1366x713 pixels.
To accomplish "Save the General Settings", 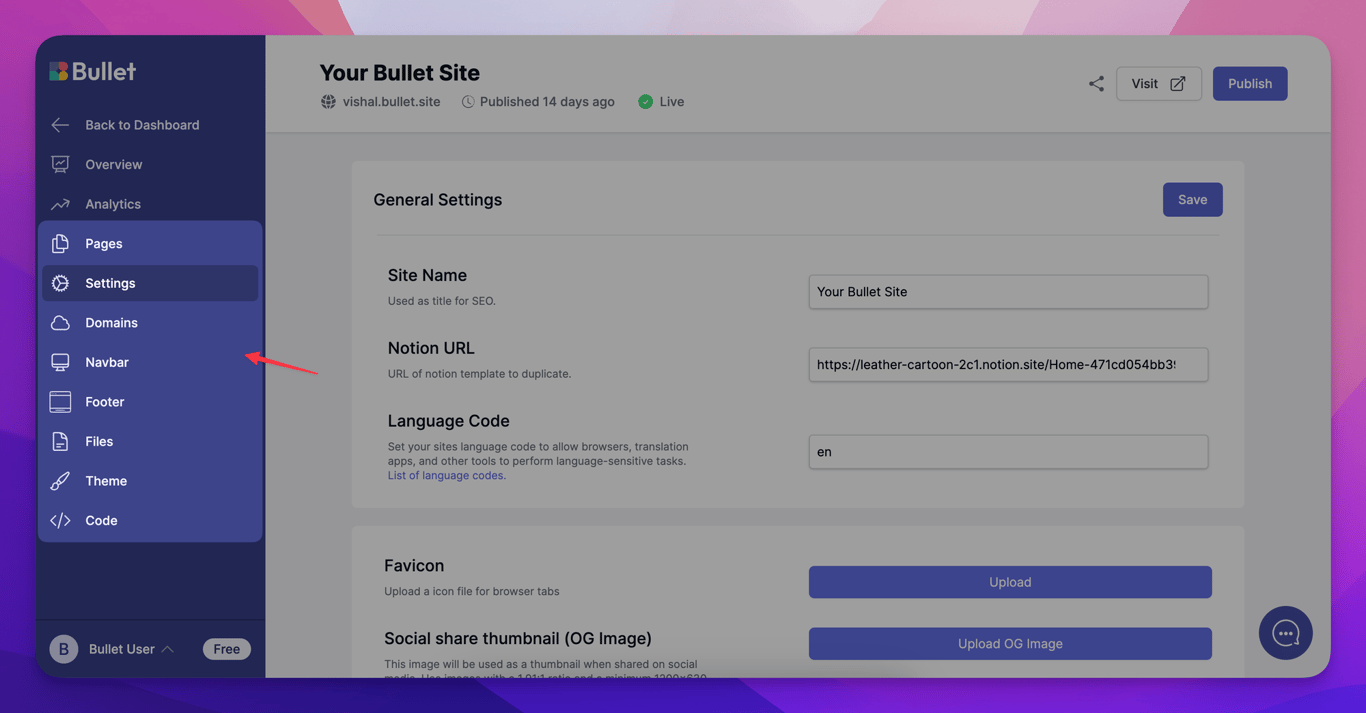I will [x=1192, y=200].
